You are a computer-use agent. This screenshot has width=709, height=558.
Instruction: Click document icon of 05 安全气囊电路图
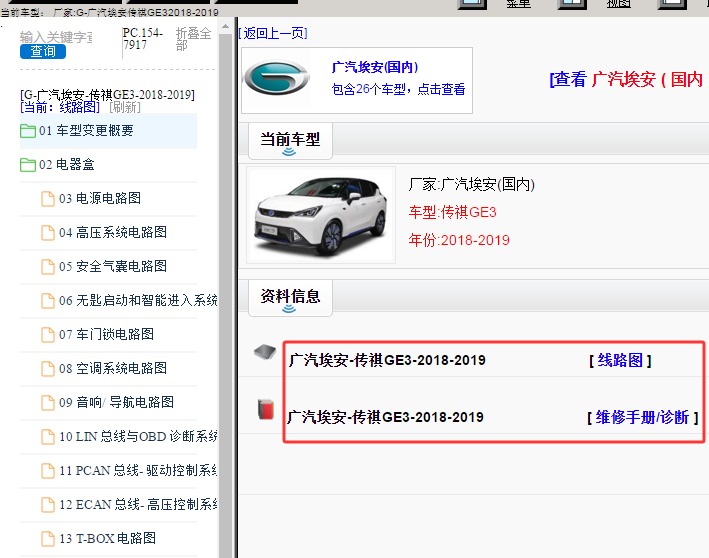click(48, 267)
